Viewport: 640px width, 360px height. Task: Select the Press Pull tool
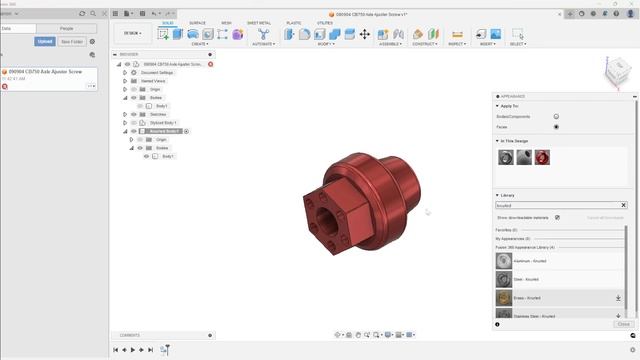(289, 34)
